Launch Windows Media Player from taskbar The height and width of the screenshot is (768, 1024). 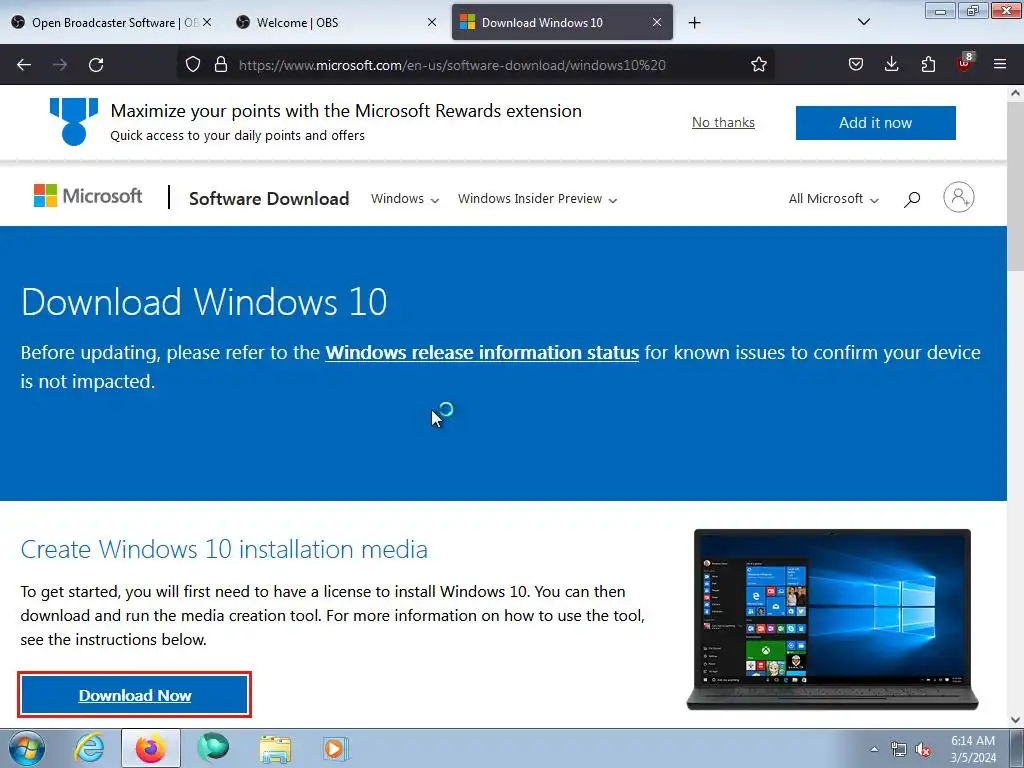point(336,748)
